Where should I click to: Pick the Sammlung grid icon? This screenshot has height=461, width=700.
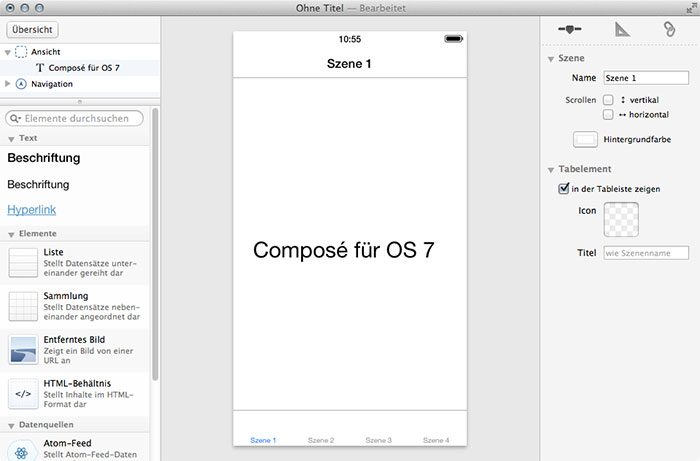point(23,306)
